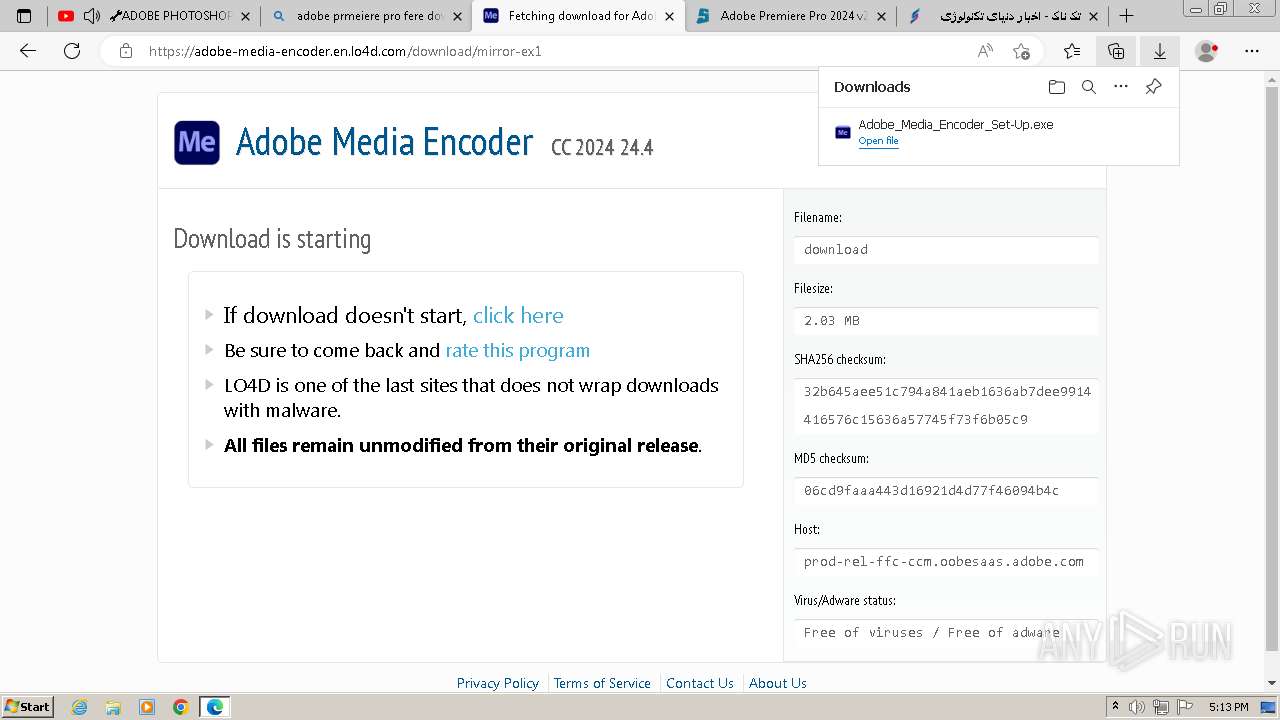Open Collections icon in toolbar
The image size is (1280, 720).
click(1116, 51)
